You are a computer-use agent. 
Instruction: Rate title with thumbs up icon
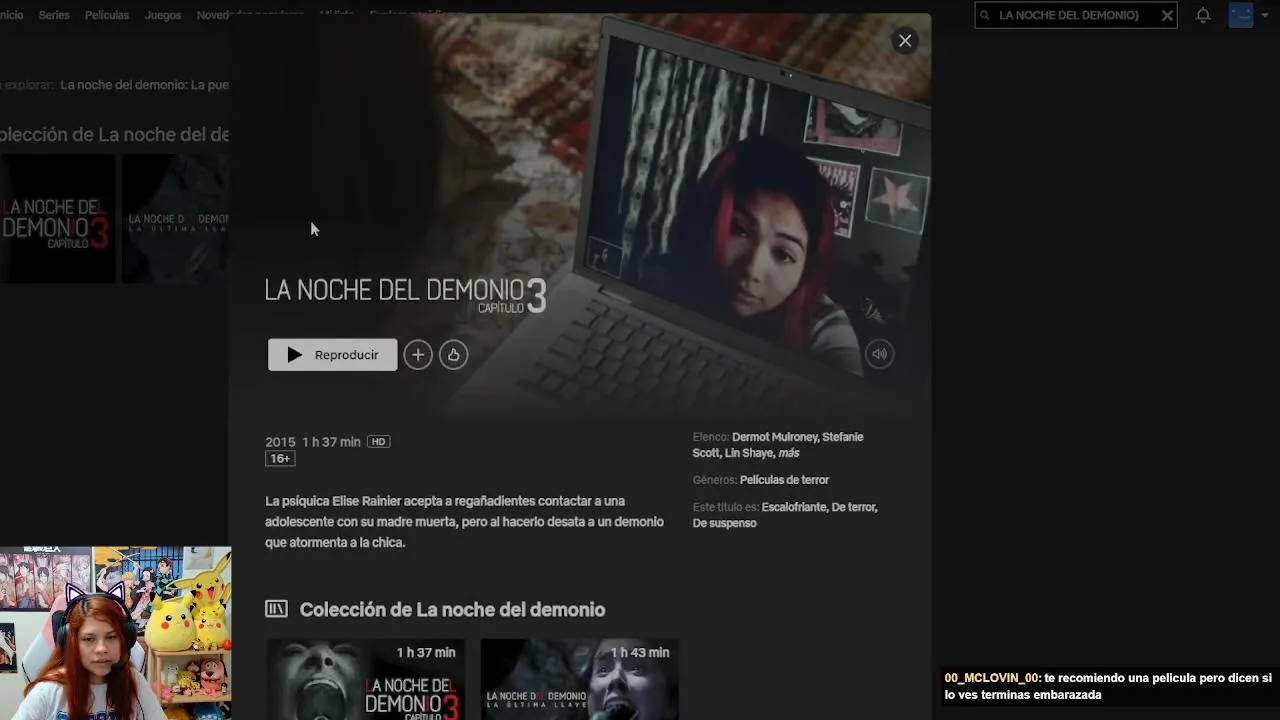454,355
